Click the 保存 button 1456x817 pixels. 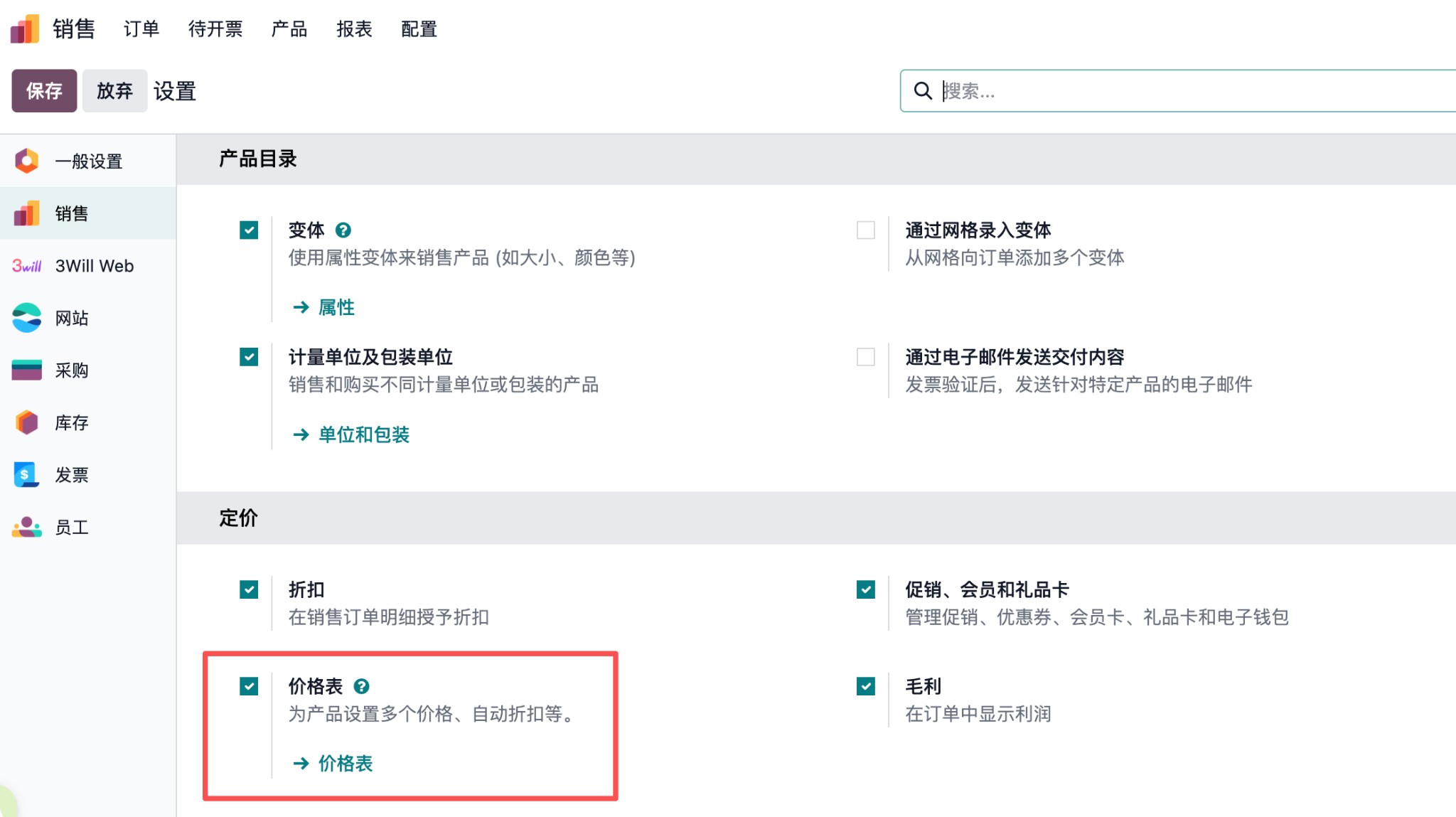(x=44, y=91)
